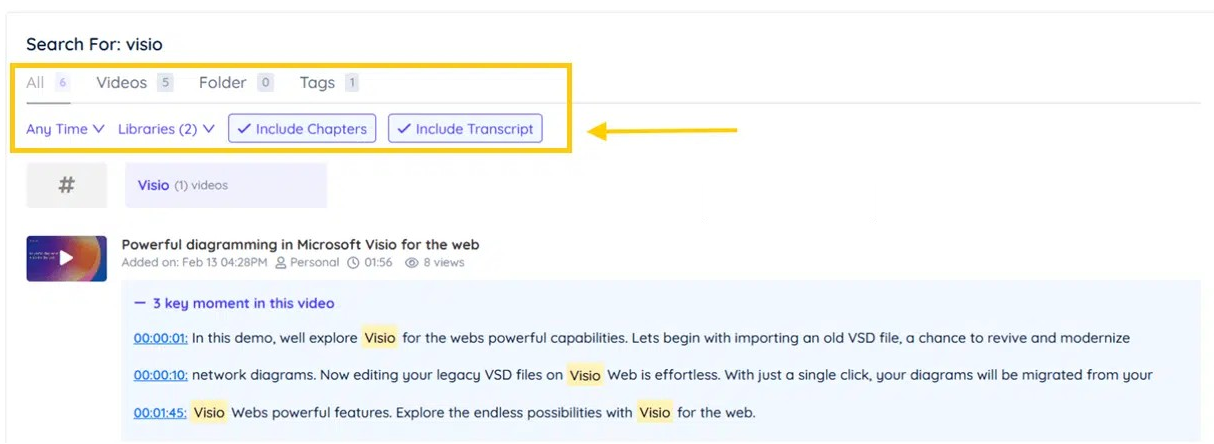Open Powerful diagramming in Microsoft Visio video title
The width and height of the screenshot is (1214, 444).
pos(300,244)
